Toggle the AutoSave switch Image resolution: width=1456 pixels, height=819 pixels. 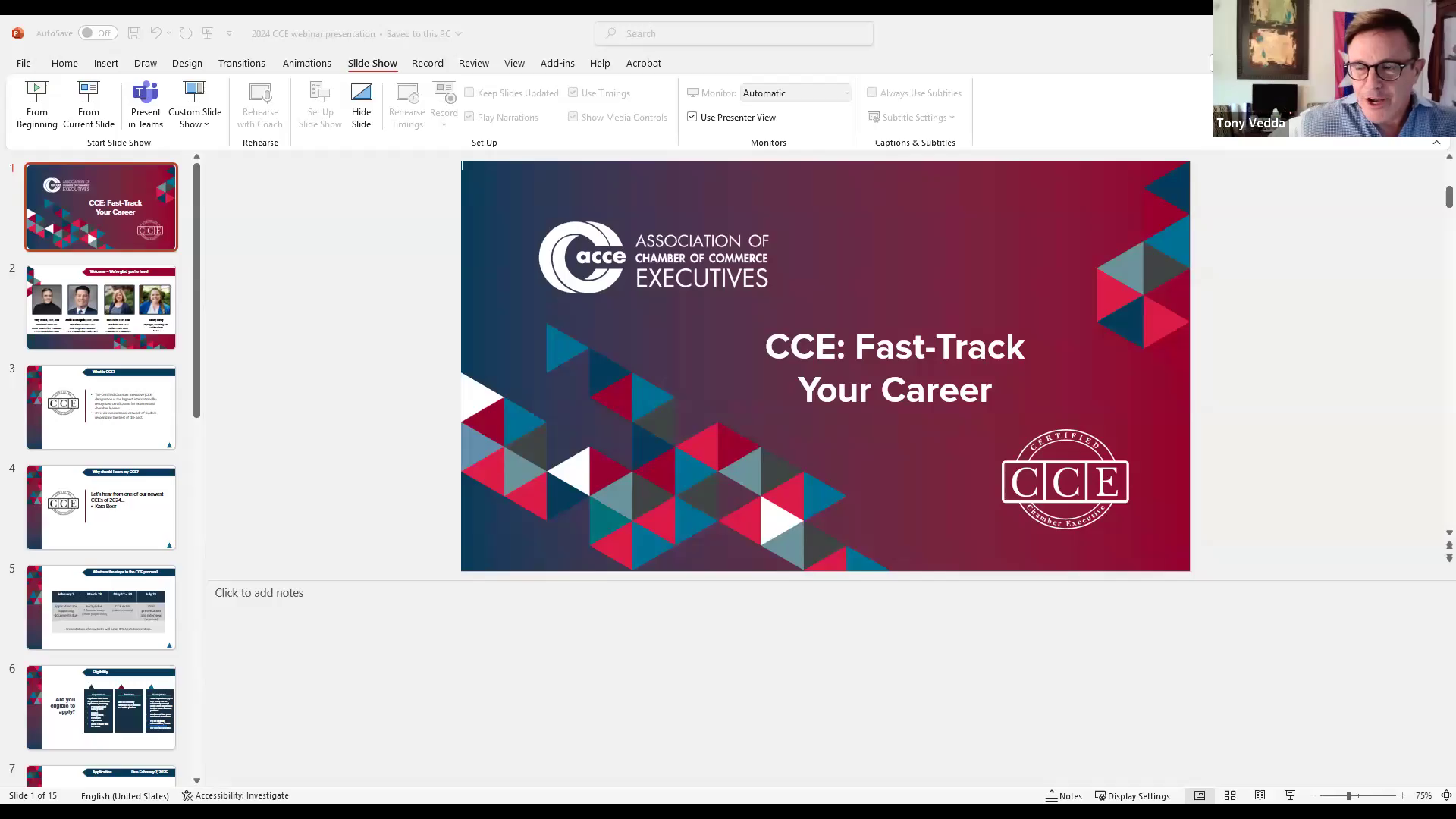tap(97, 33)
